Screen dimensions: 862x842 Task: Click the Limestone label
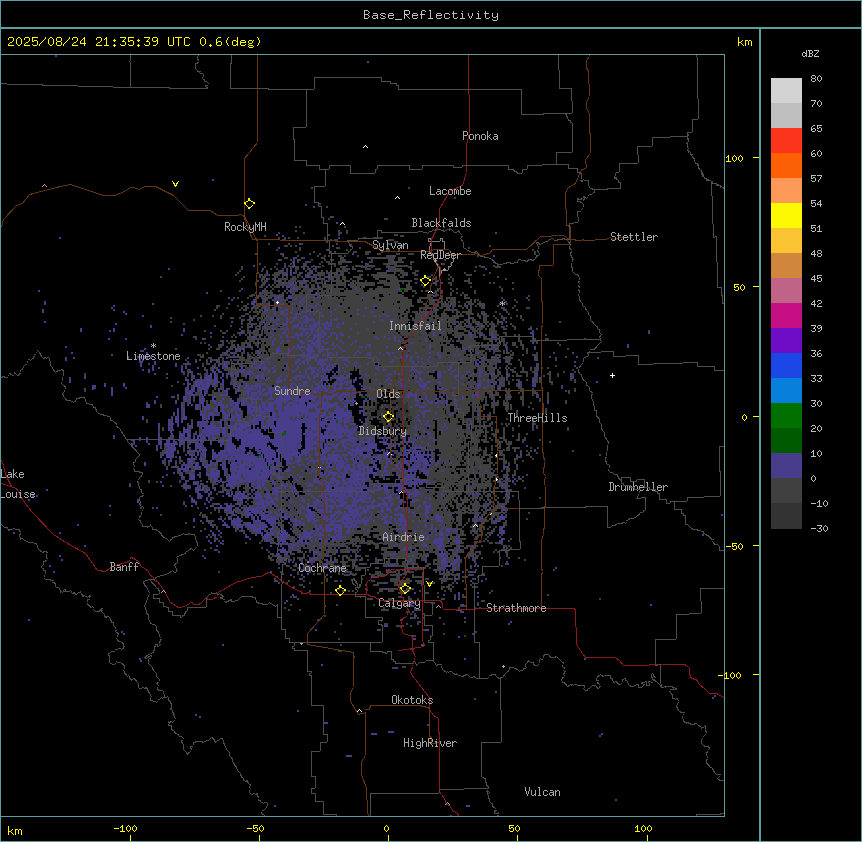(153, 356)
